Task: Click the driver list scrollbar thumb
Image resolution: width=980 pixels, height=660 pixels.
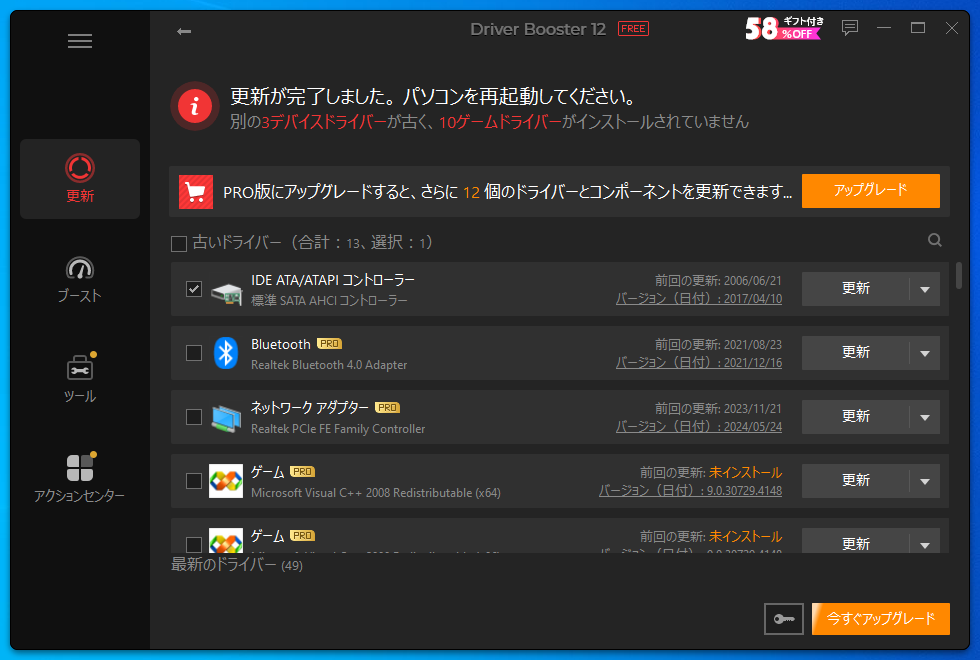Action: pyautogui.click(x=958, y=276)
